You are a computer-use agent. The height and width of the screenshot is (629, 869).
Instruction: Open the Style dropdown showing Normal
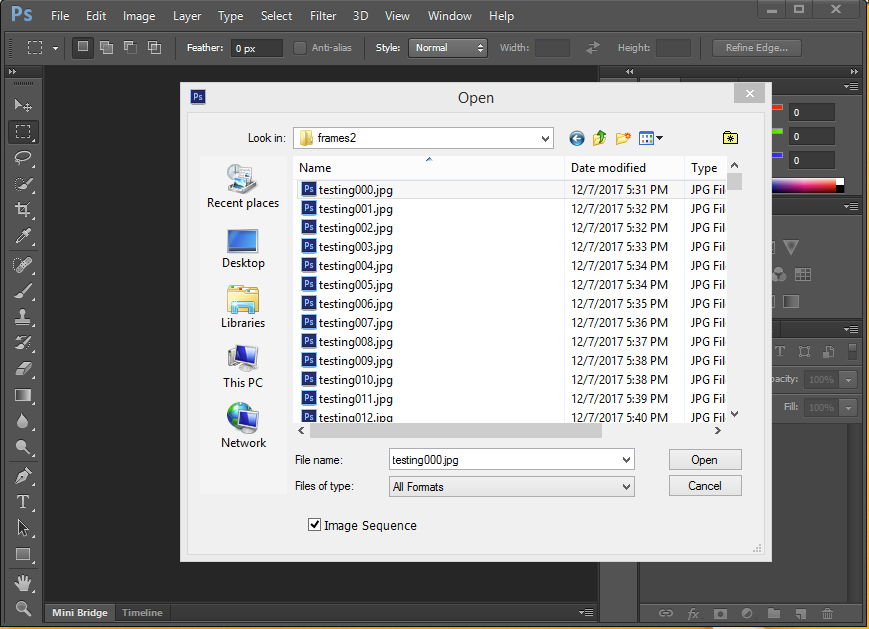[x=447, y=47]
